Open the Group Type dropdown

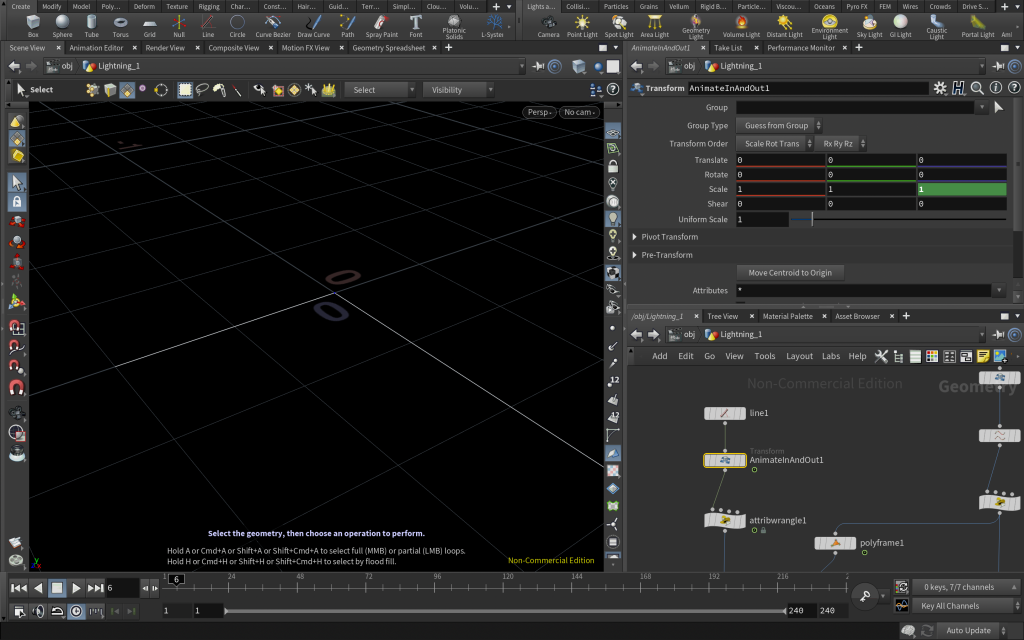tap(779, 125)
